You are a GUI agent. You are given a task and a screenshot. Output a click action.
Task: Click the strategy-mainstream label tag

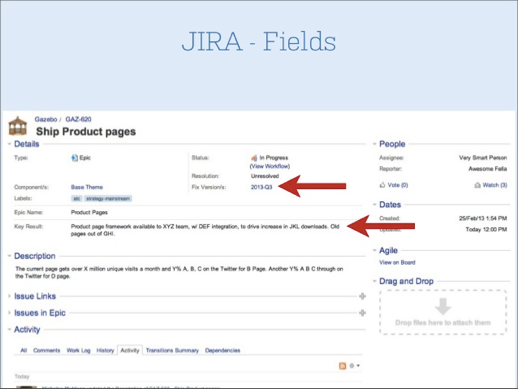click(x=108, y=199)
